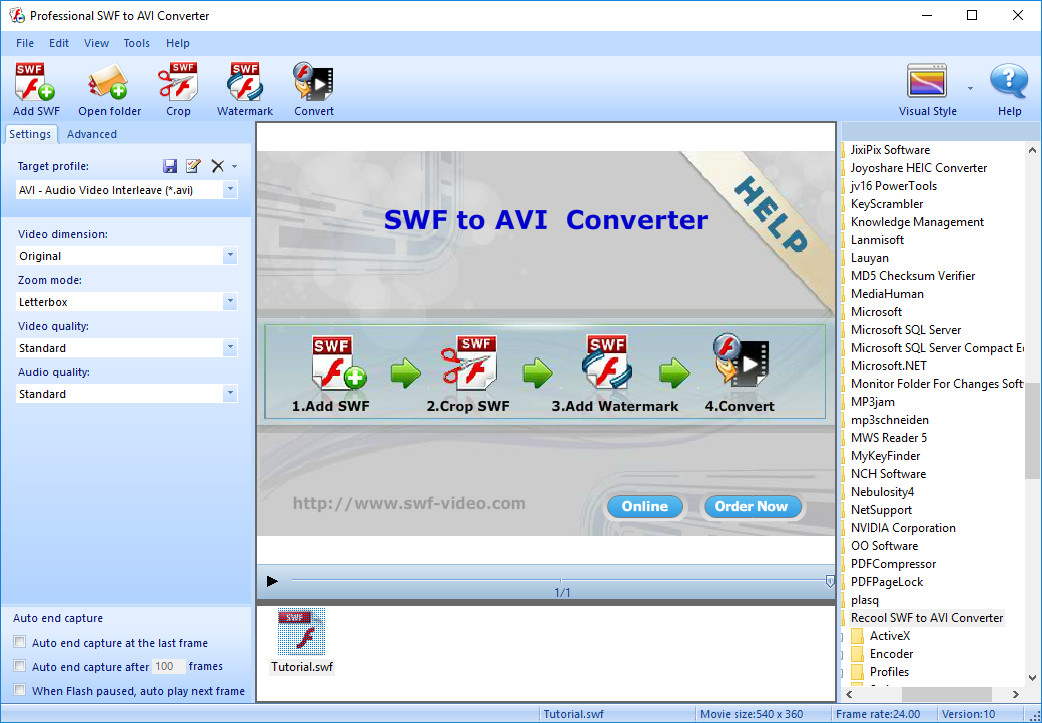Delete the target profile with the X icon
Screen dimensions: 1042x723
(x=217, y=166)
